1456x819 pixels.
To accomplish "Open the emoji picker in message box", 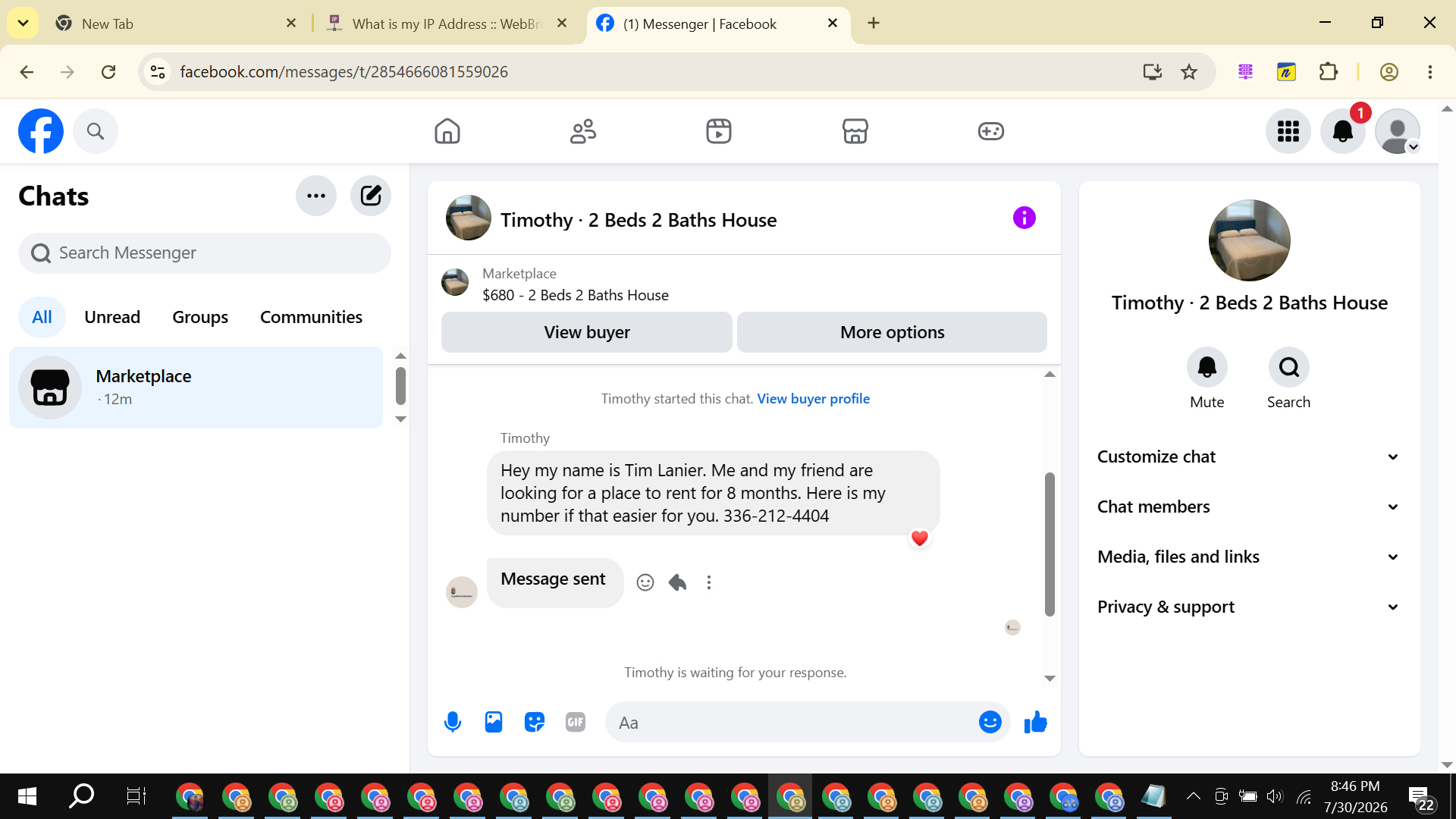I will (990, 722).
